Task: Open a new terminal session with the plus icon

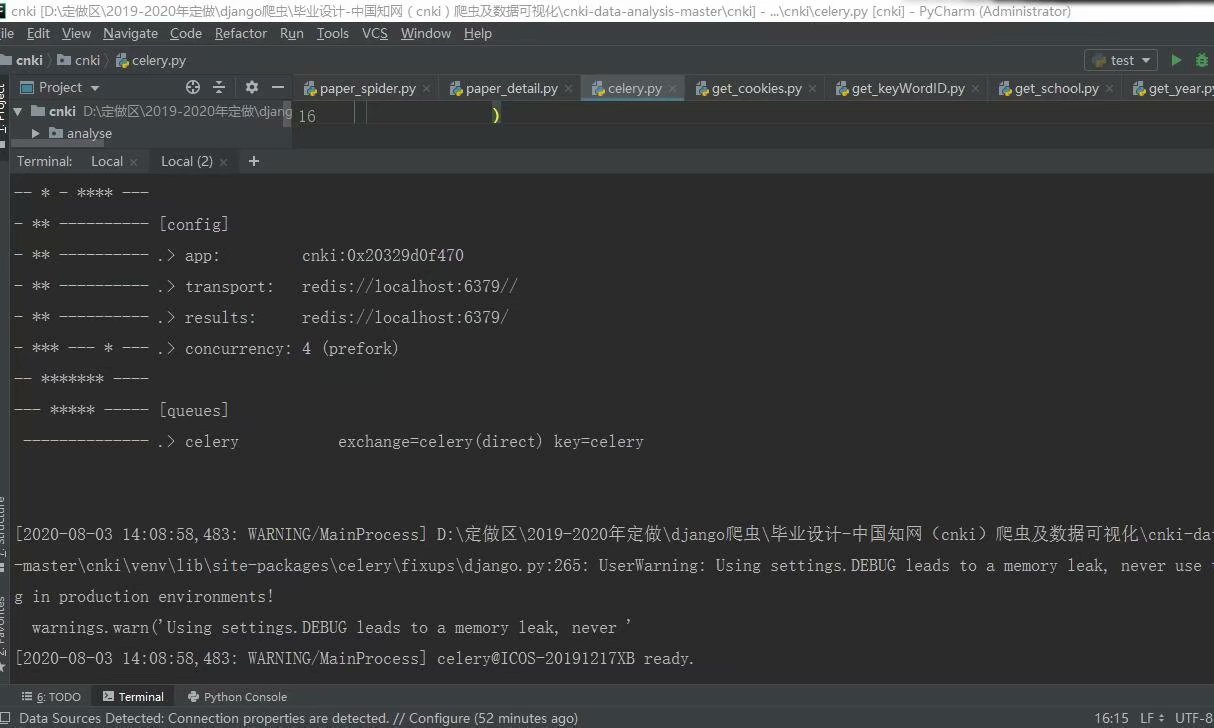Action: [x=253, y=161]
